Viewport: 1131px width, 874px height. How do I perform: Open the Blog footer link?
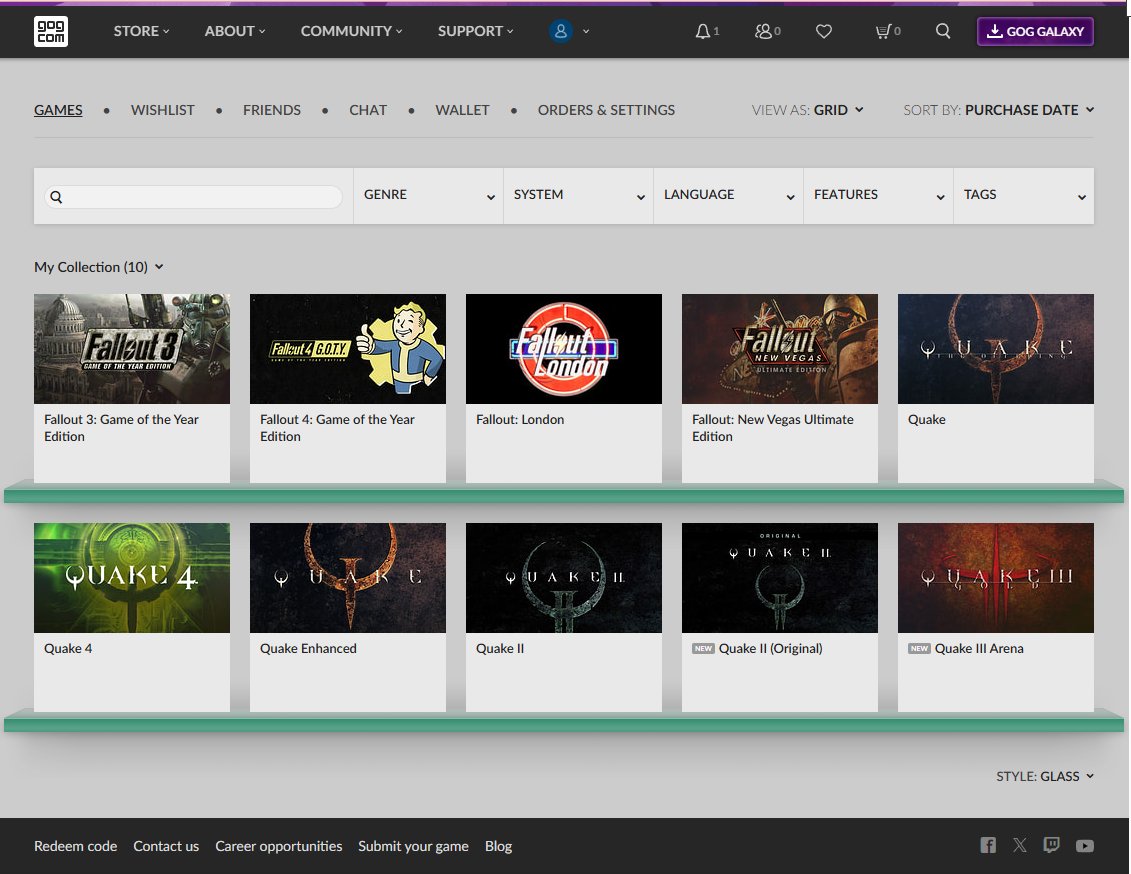click(x=498, y=846)
